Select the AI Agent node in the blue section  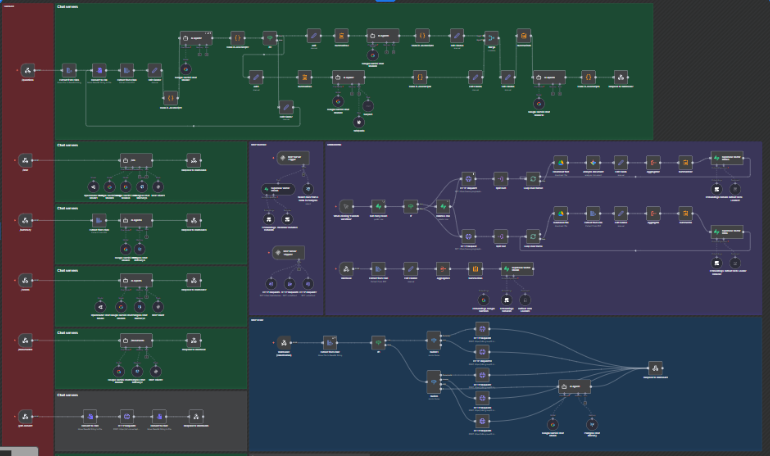[x=575, y=386]
